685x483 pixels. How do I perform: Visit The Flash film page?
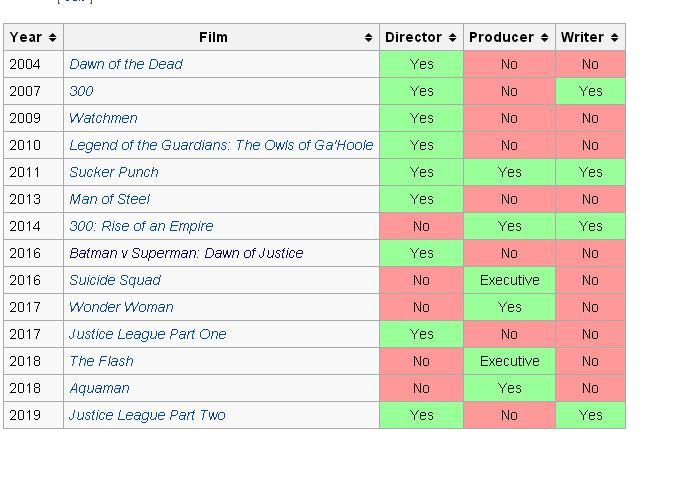tap(101, 361)
